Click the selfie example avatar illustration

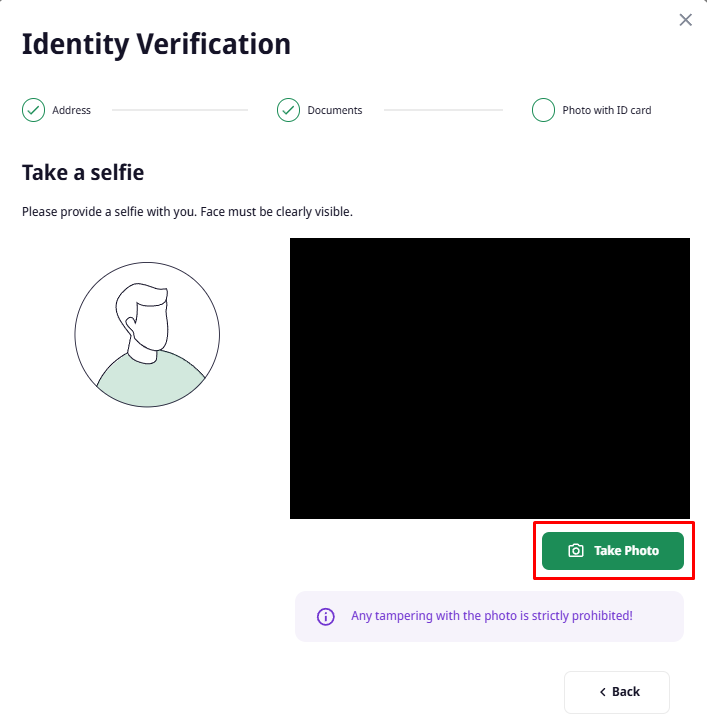pyautogui.click(x=147, y=334)
